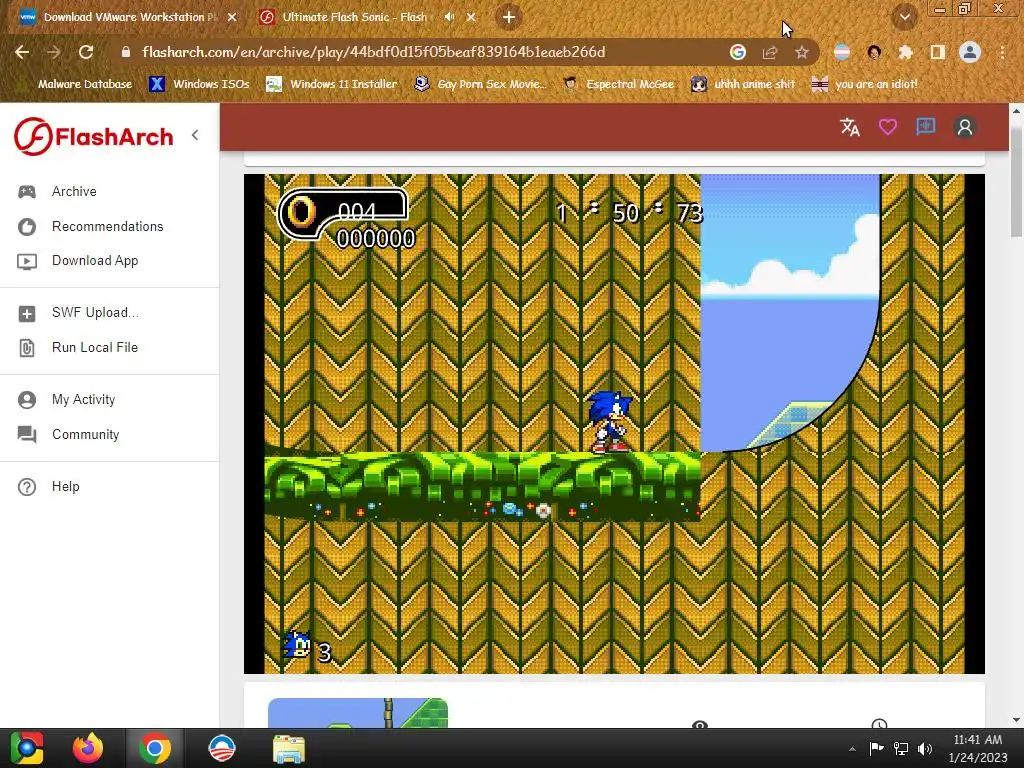Click the Action Center flag tray icon
This screenshot has height=768, width=1024.
(876, 749)
